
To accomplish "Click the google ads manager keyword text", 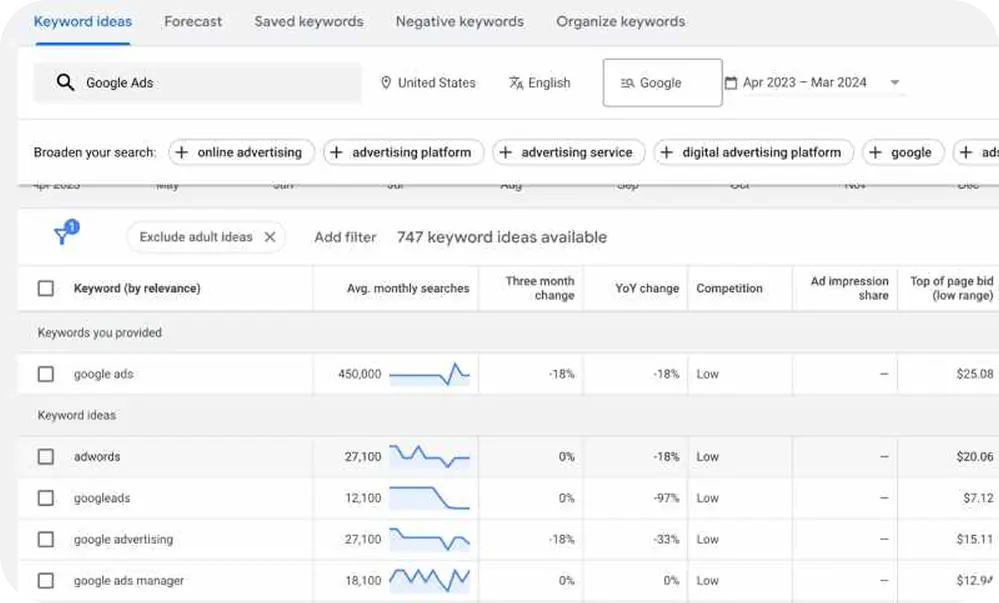I will [x=129, y=581].
